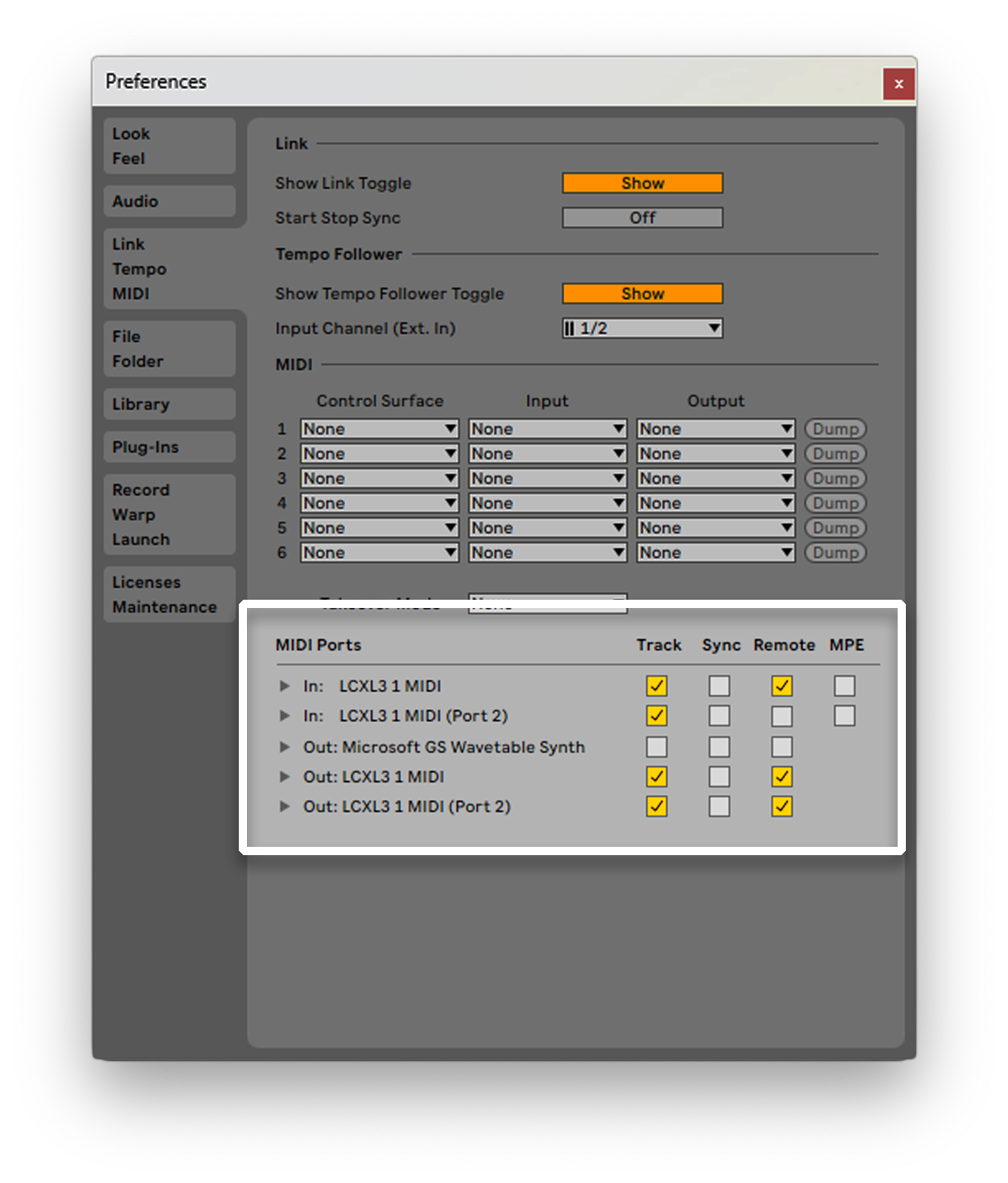This screenshot has height=1183, width=1008.
Task: Close the Preferences window
Action: click(898, 84)
